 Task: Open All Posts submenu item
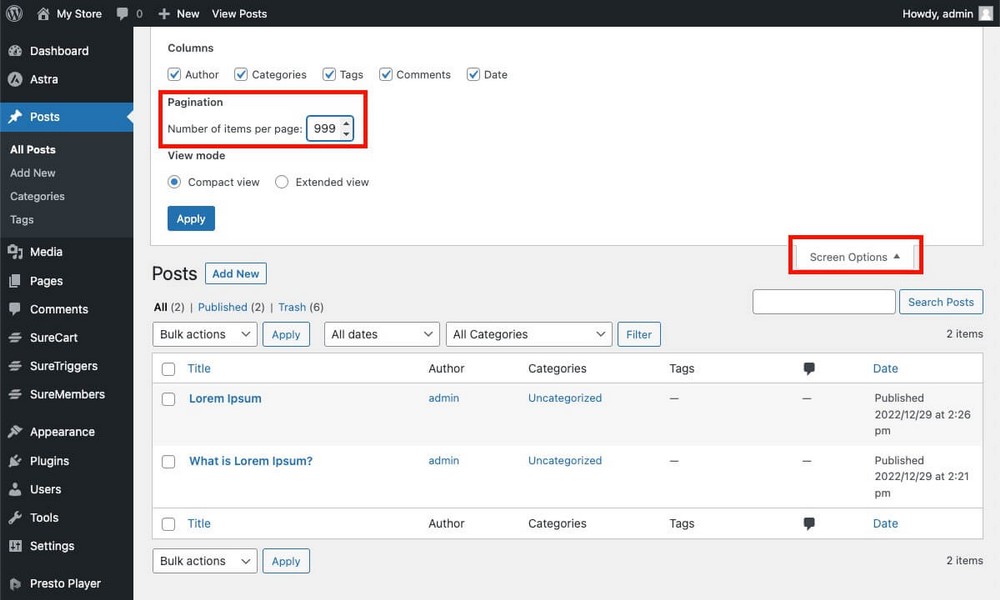tap(33, 149)
